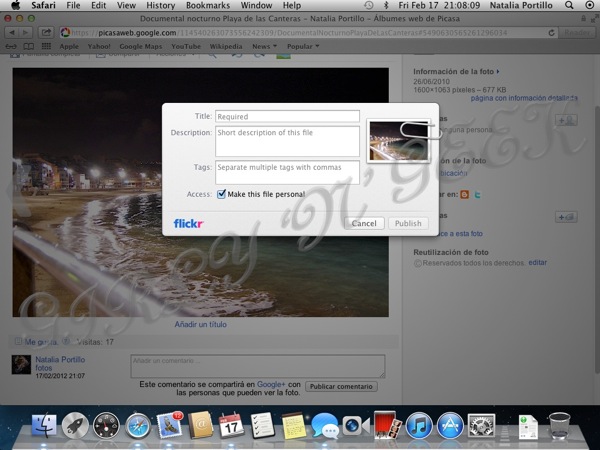The width and height of the screenshot is (600, 450).
Task: Open FaceTime camera icon in Dock
Action: 356,426
